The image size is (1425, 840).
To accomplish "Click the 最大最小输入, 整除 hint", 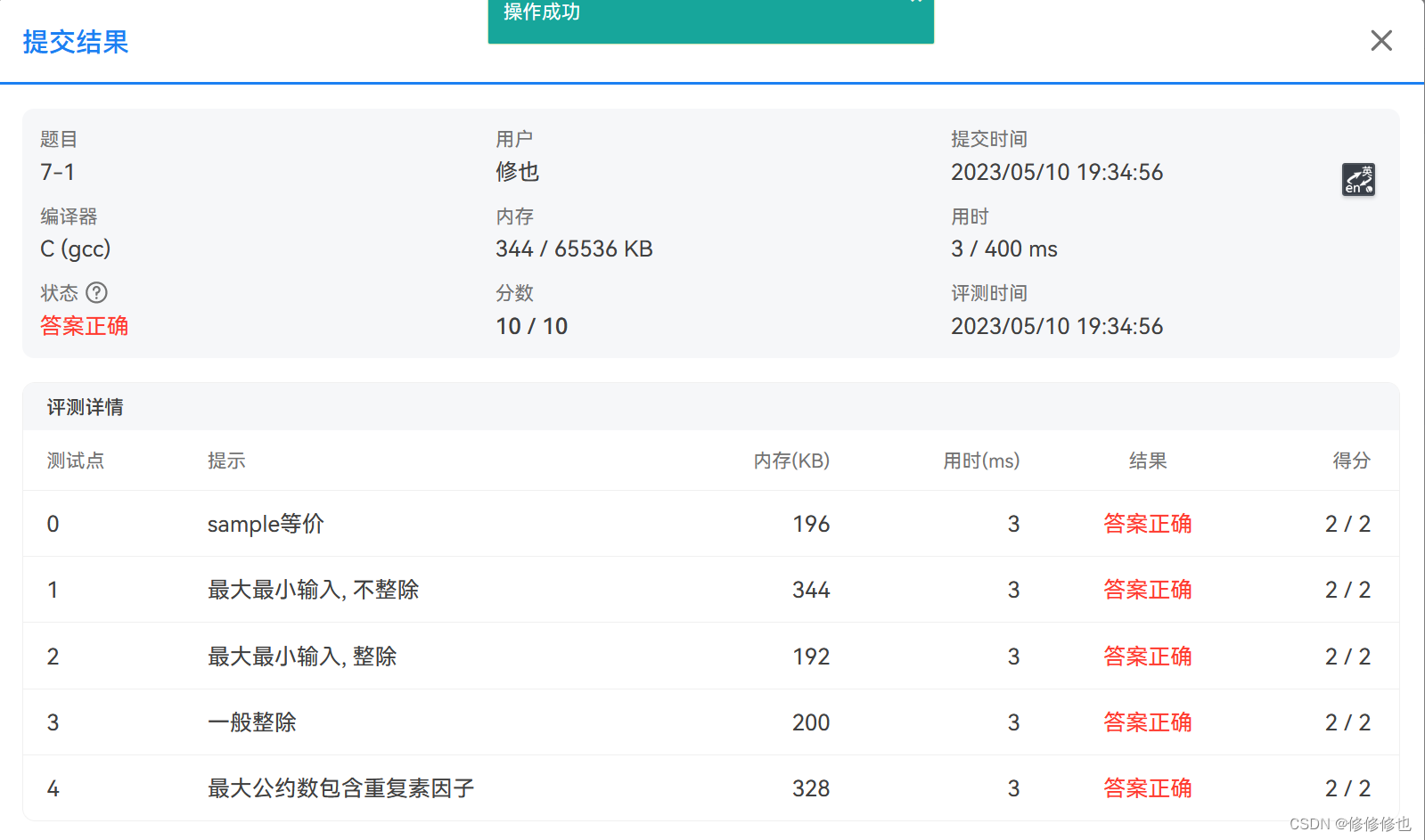I will [x=302, y=657].
